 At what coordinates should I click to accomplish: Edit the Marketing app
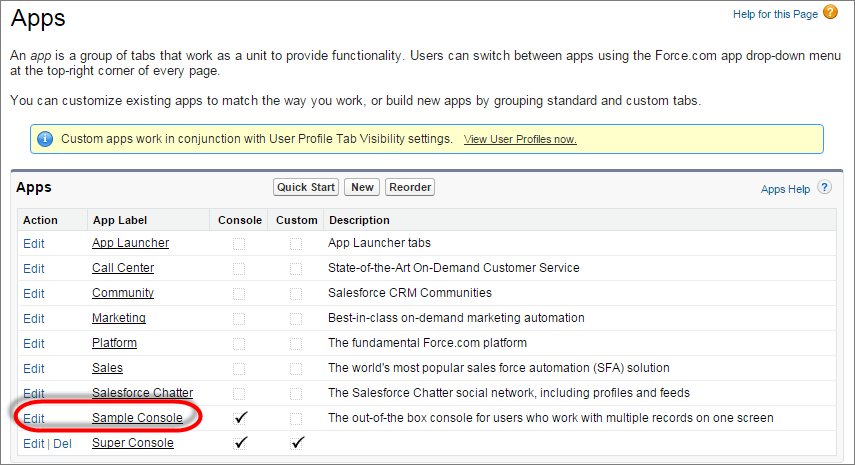(x=34, y=319)
